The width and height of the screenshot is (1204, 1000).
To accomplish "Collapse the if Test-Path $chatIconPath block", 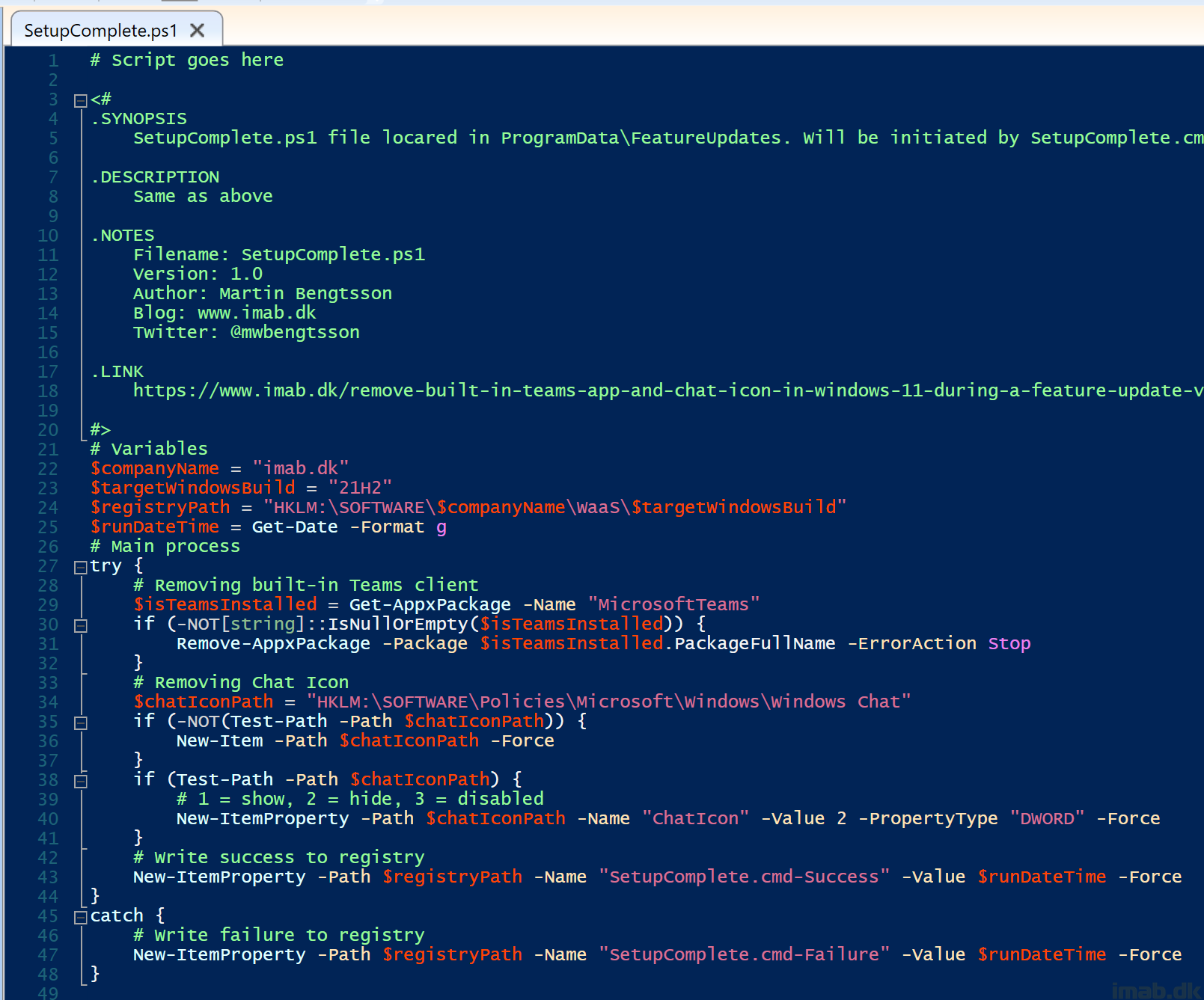I will (81, 781).
